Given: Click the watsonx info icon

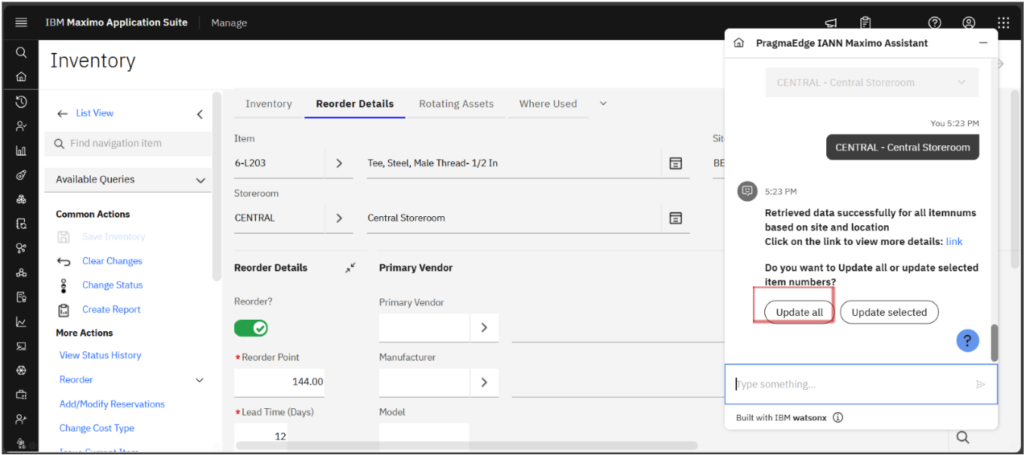Looking at the screenshot, I should [838, 418].
